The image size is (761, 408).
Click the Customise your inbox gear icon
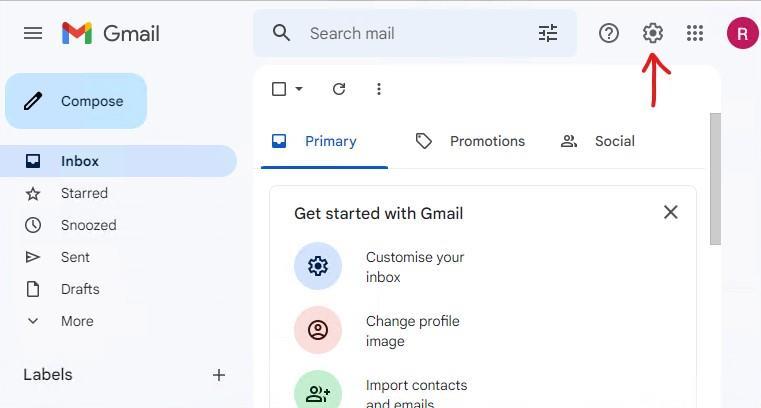tap(318, 266)
